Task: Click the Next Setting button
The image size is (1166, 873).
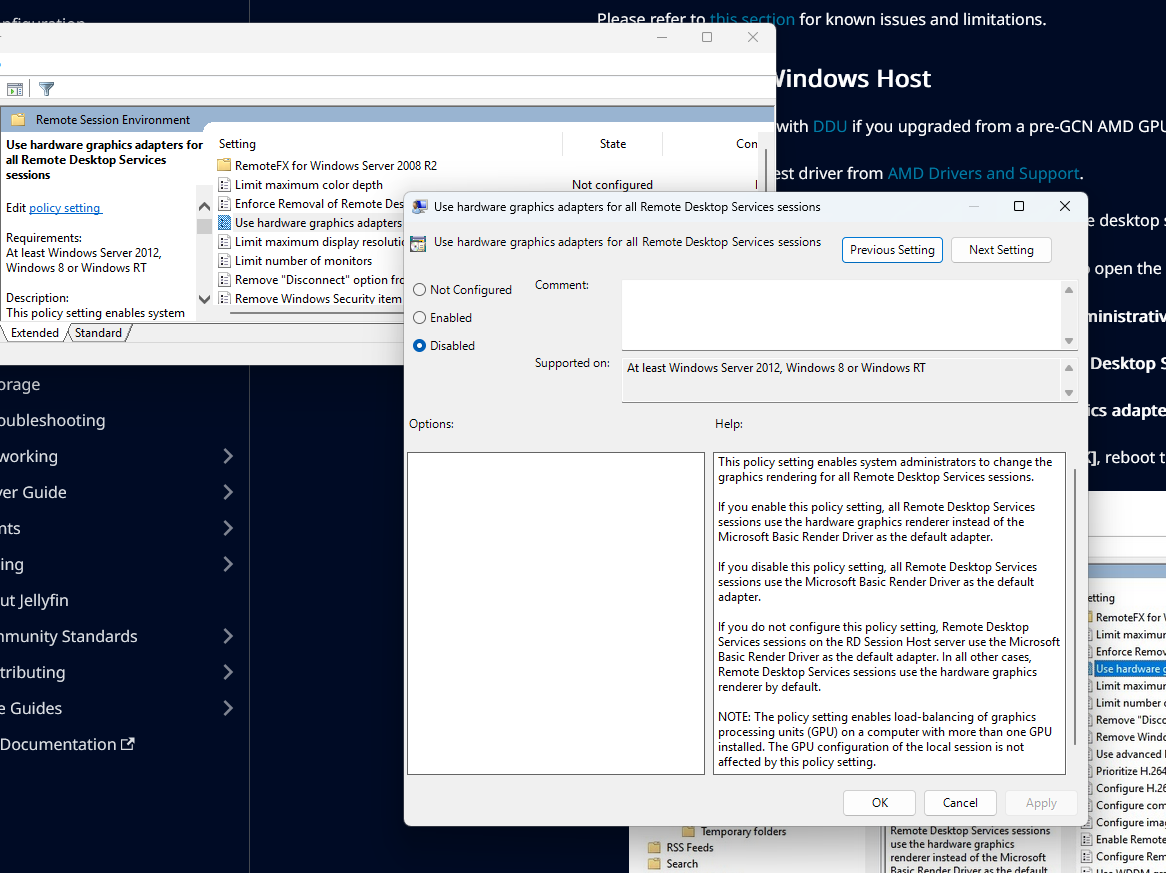Action: coord(1000,250)
